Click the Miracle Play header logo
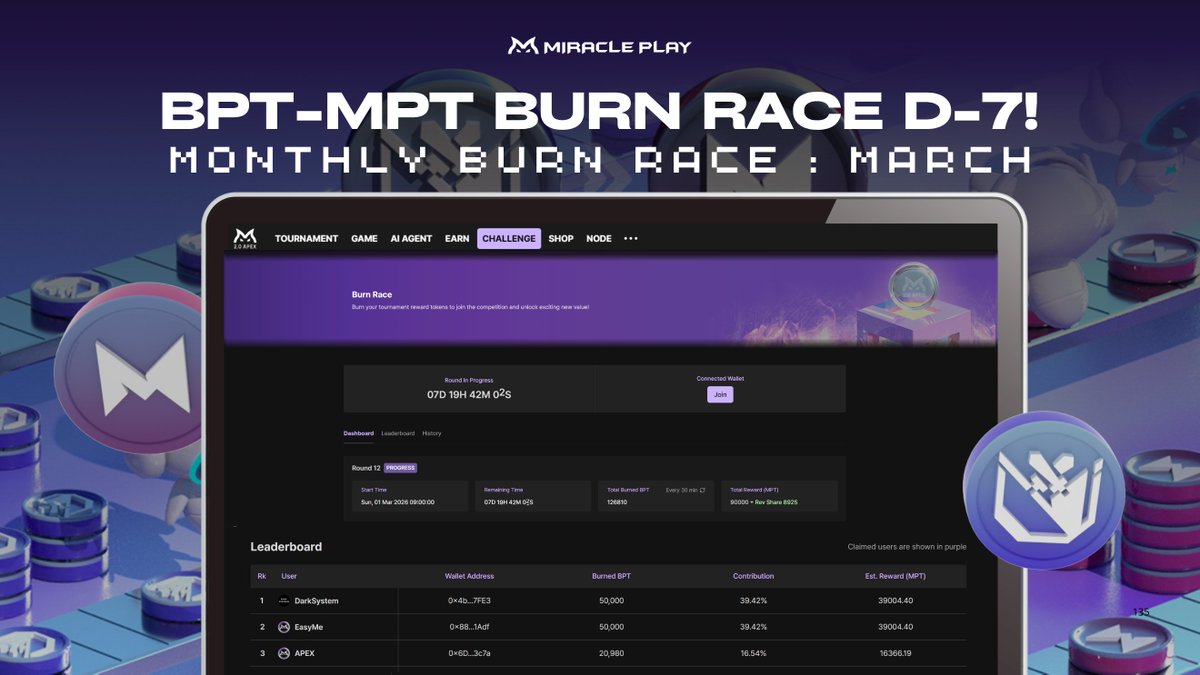The image size is (1200, 675). tap(599, 46)
